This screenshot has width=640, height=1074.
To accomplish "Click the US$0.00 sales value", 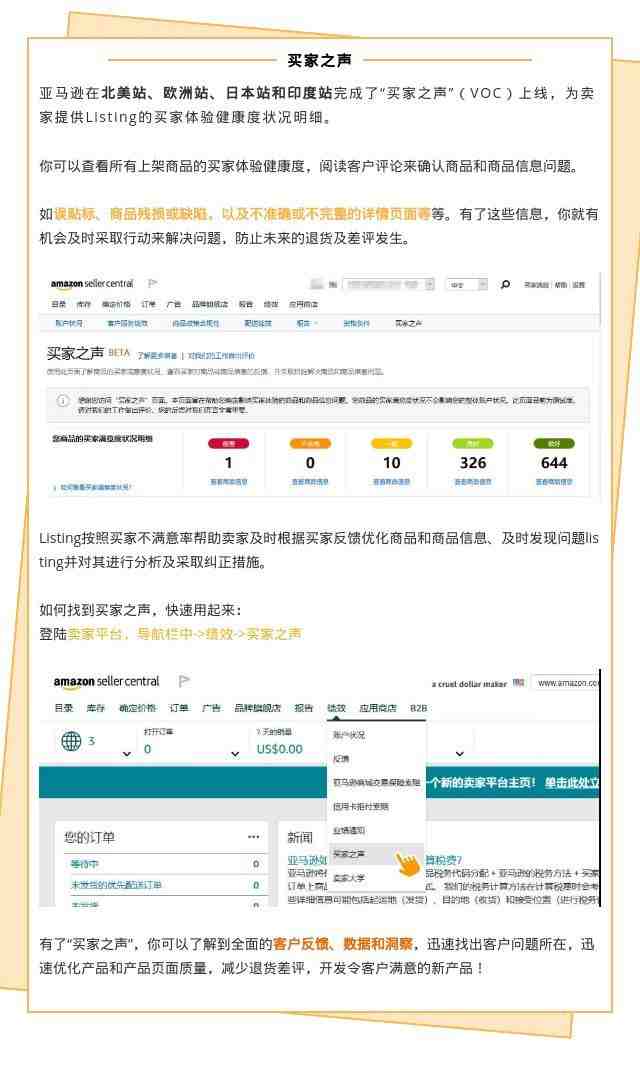I will click(279, 749).
